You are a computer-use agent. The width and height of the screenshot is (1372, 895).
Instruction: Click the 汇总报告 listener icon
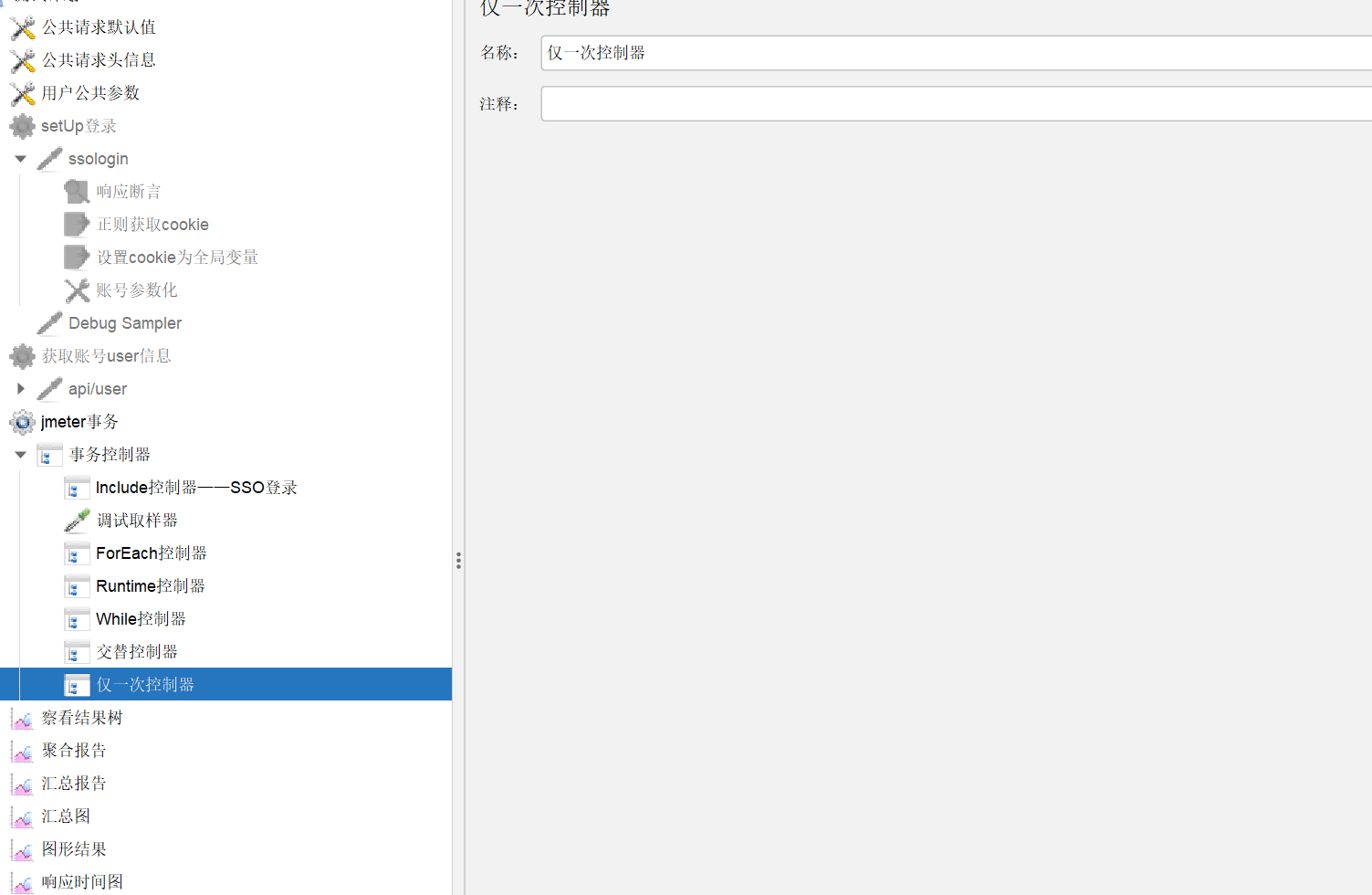click(x=23, y=784)
